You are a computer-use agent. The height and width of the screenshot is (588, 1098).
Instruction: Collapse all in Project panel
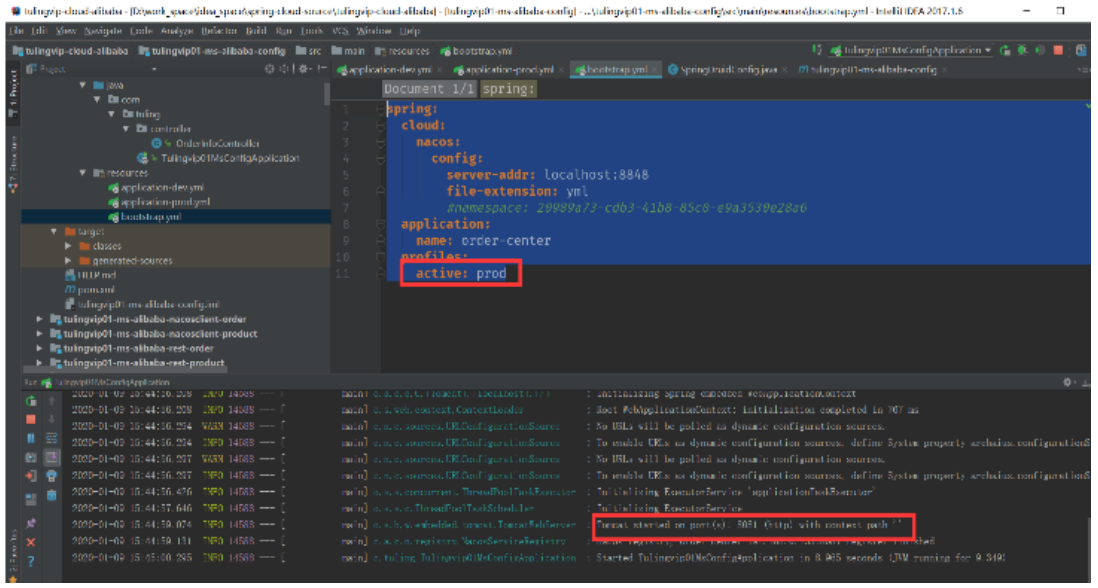[x=284, y=69]
